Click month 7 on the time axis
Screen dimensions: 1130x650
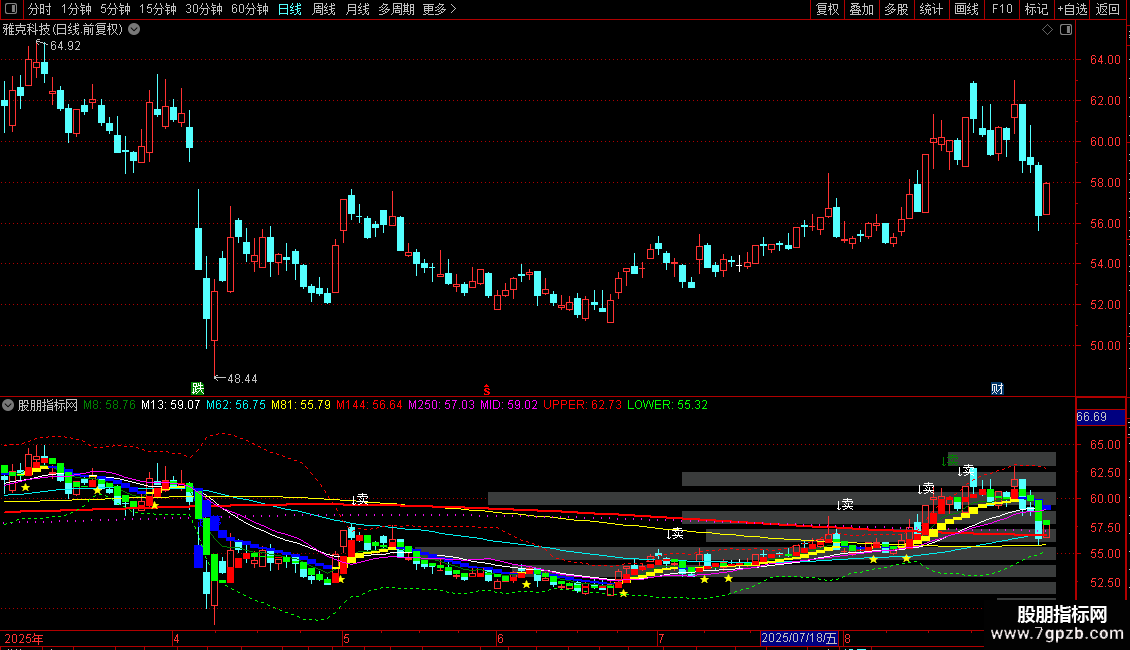click(x=661, y=638)
